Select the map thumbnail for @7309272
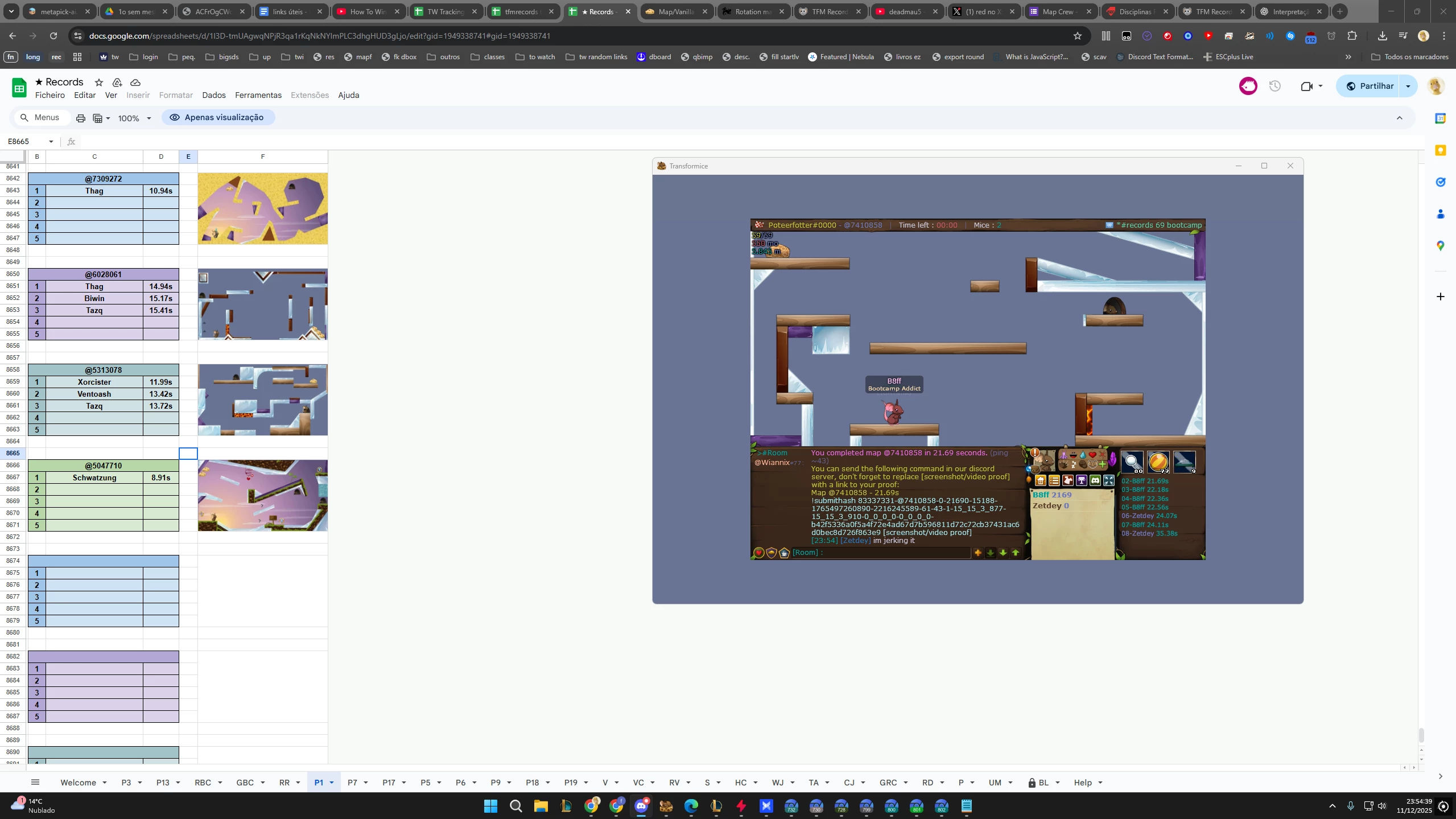 pos(263,209)
